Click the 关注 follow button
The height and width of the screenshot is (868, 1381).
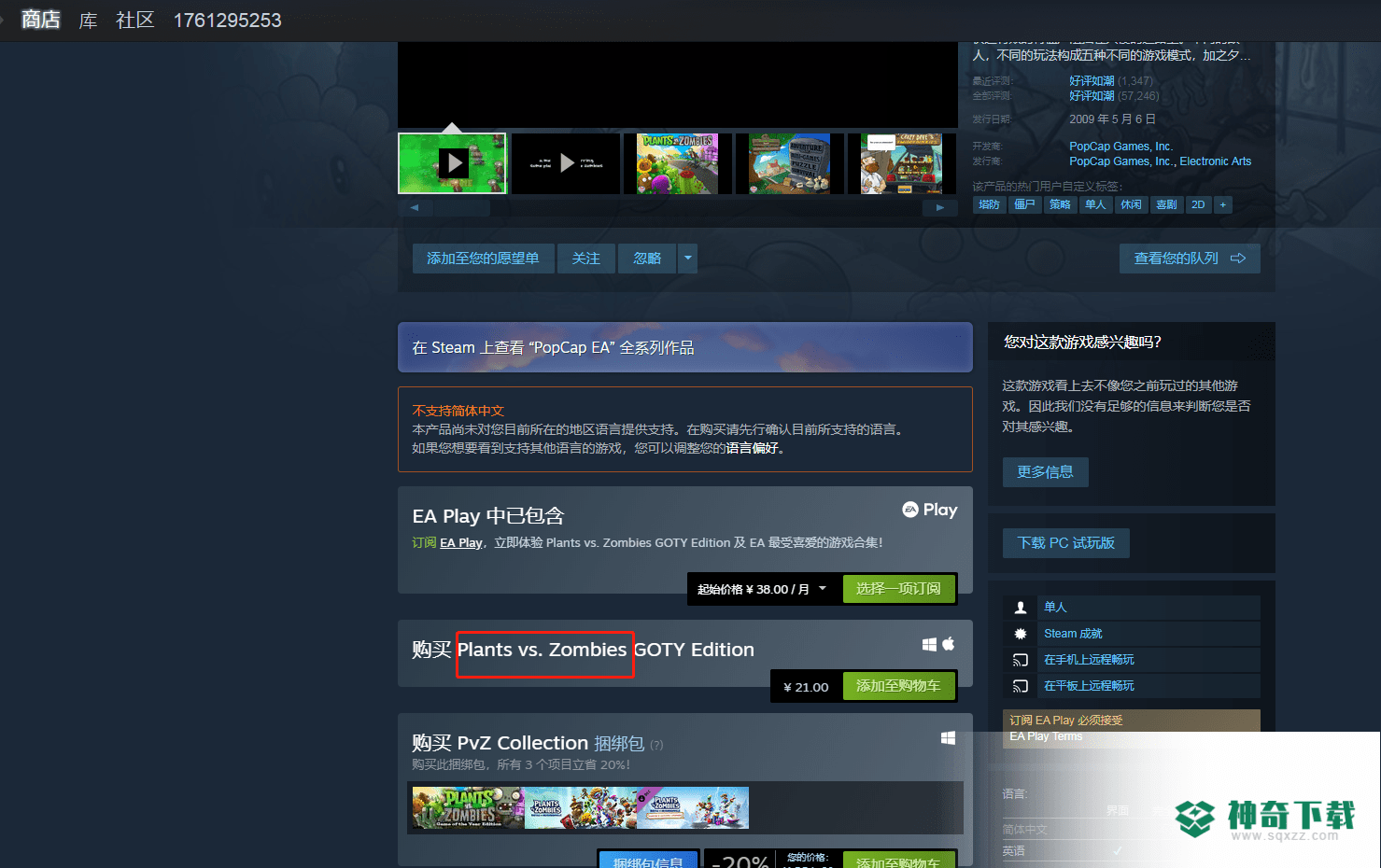point(586,259)
